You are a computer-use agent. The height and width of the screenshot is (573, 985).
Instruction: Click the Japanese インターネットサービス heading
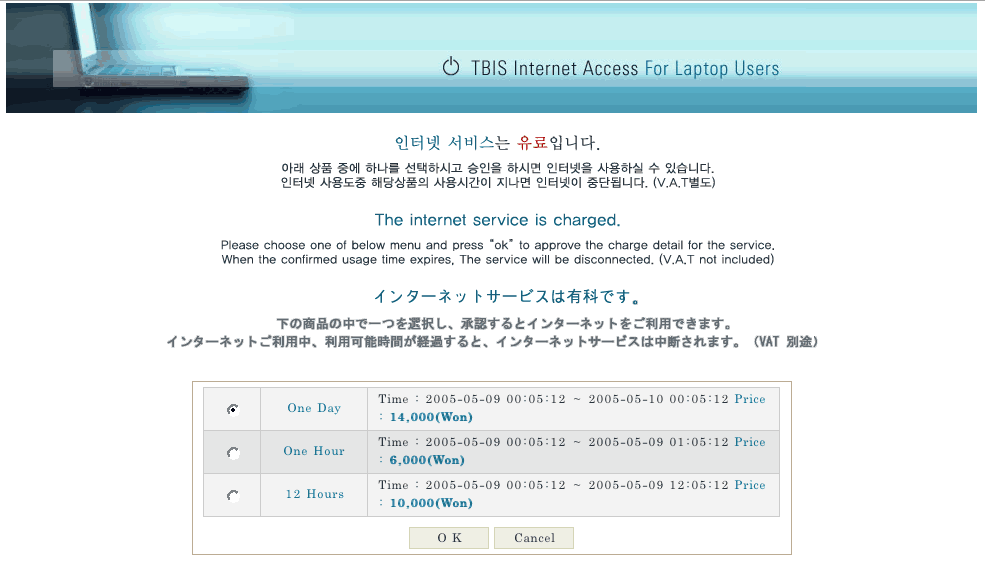pyautogui.click(x=506, y=297)
